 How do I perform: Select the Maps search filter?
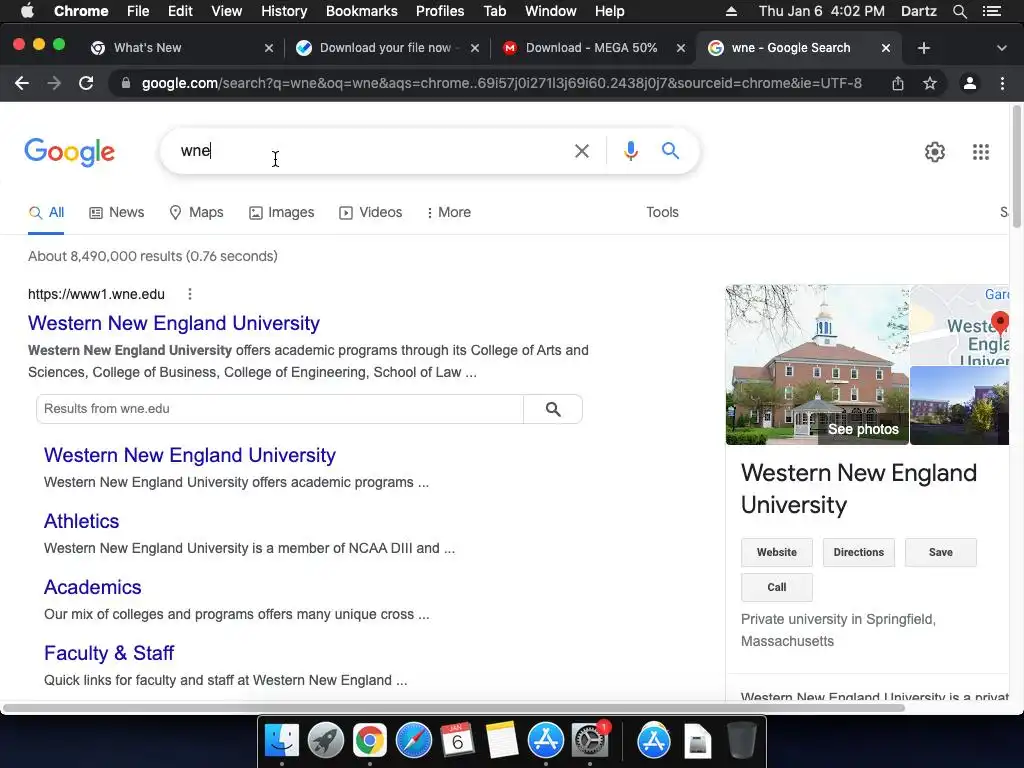tap(196, 212)
